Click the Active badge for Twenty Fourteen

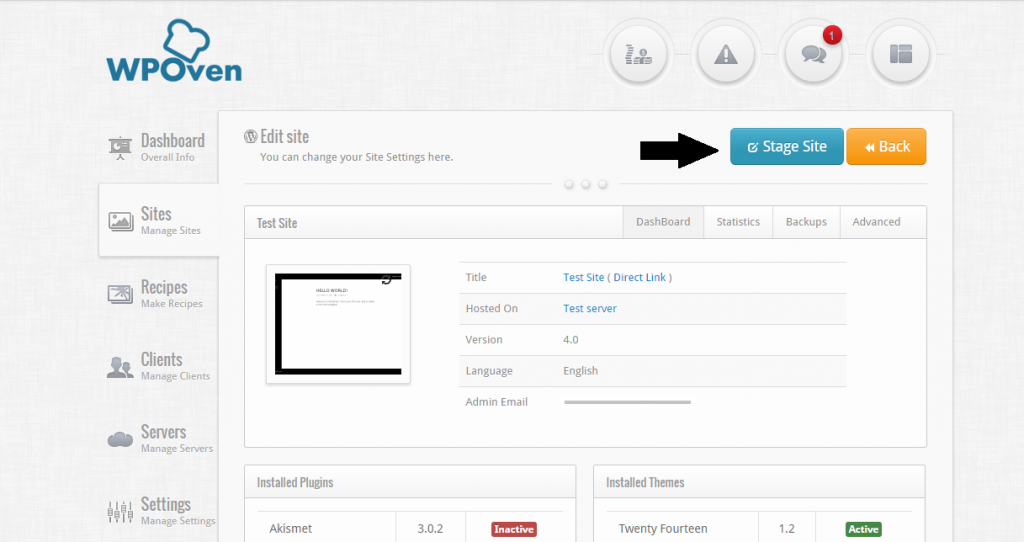pyautogui.click(x=863, y=529)
